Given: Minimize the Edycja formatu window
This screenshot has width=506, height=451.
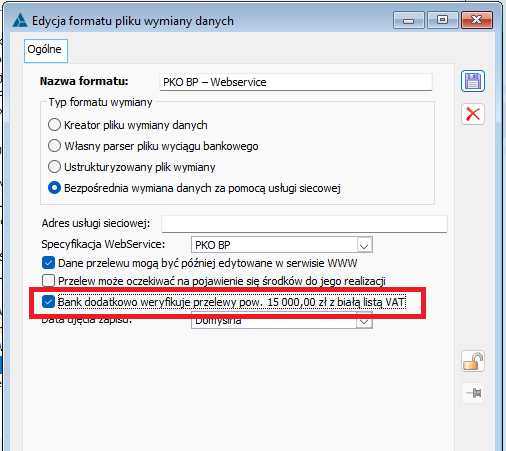Looking at the screenshot, I should click(409, 20).
